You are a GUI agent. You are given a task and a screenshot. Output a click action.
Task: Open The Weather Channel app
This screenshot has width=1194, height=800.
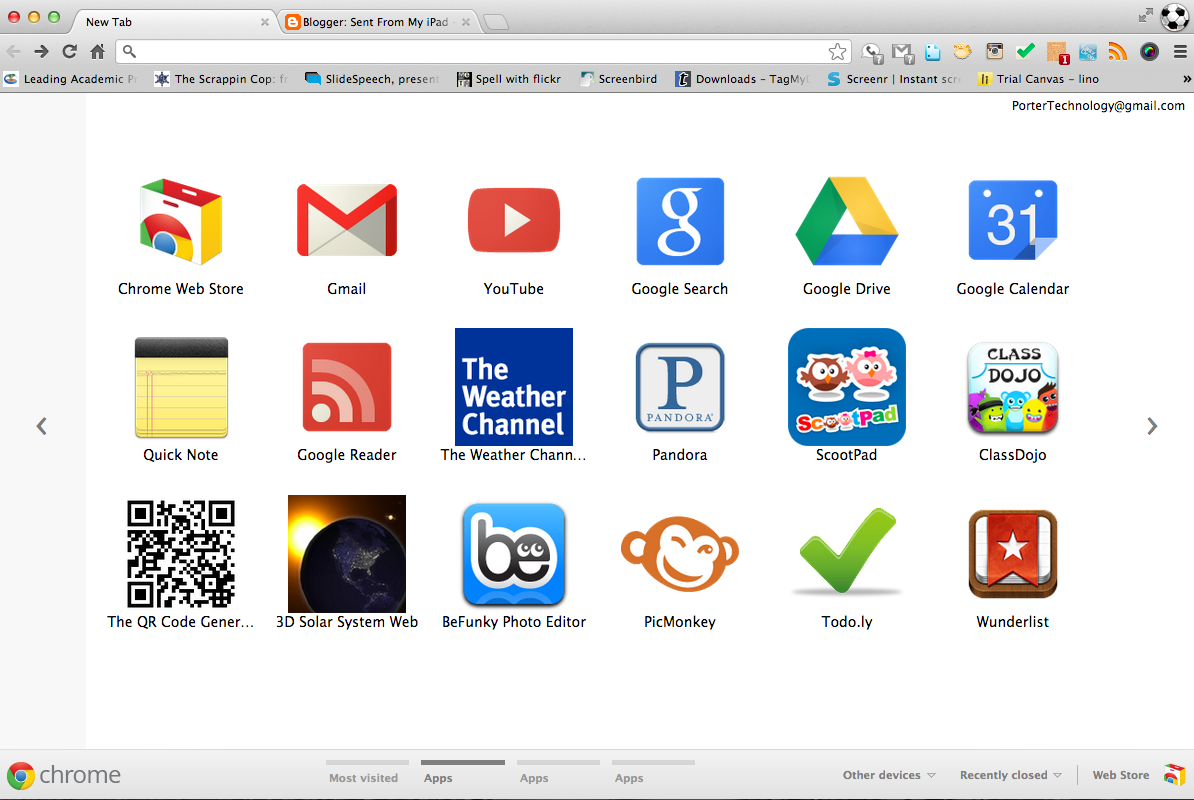click(513, 387)
